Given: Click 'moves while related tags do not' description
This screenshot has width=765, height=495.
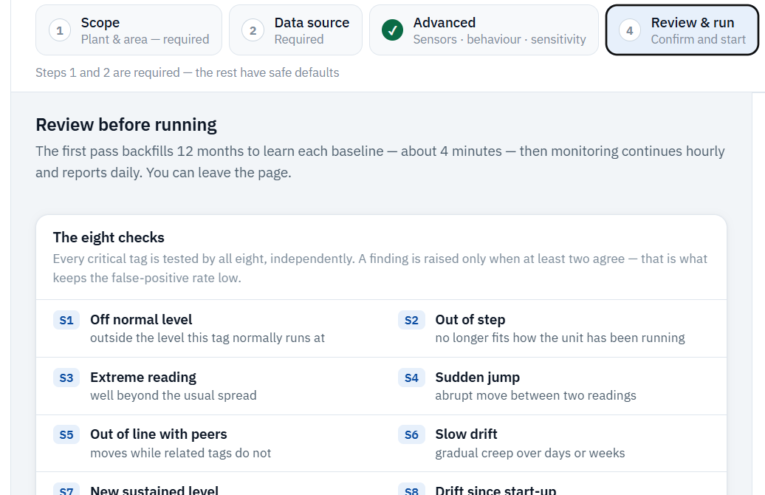Looking at the screenshot, I should (181, 453).
